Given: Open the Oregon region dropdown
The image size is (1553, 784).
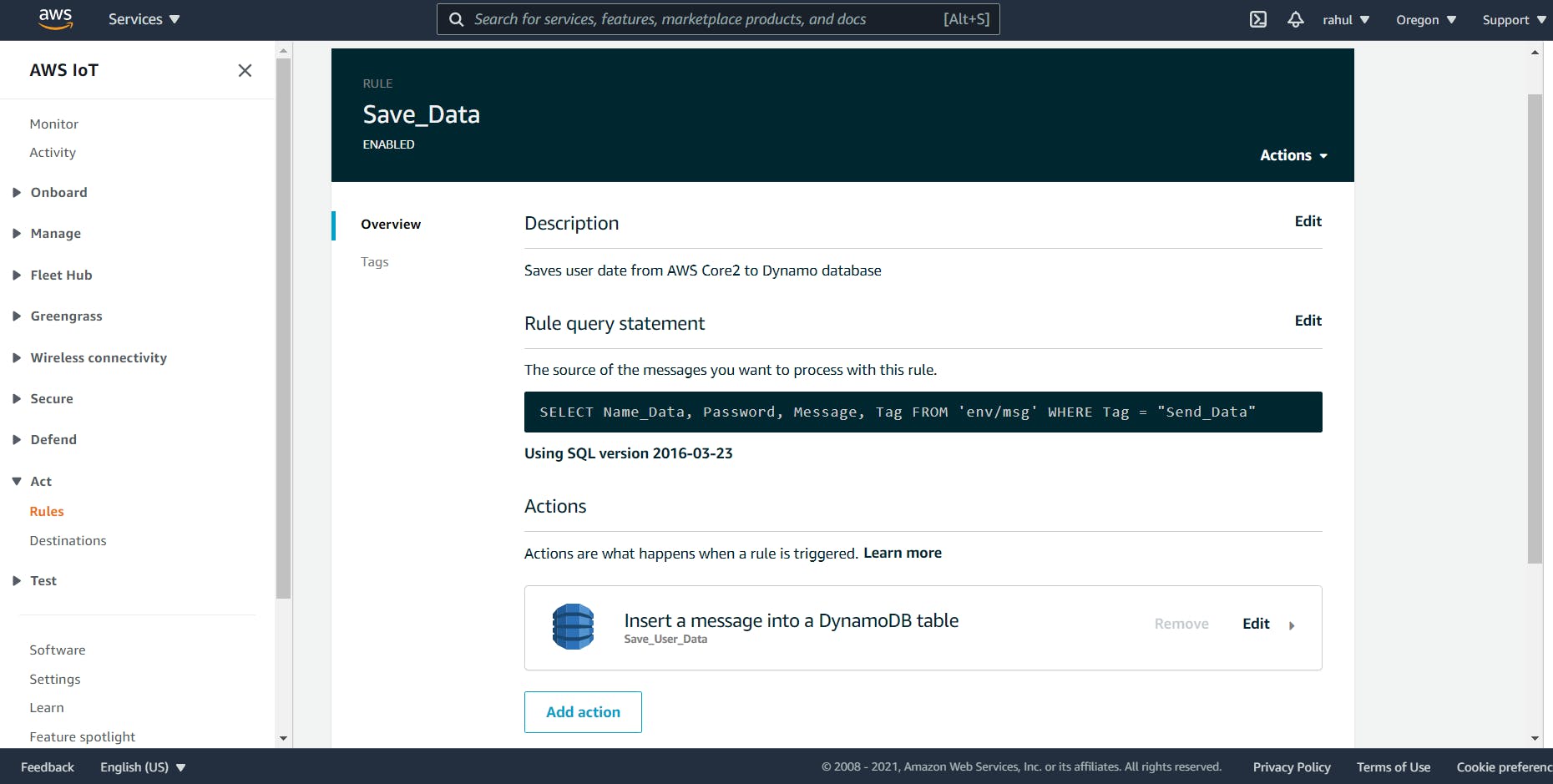Looking at the screenshot, I should pos(1426,19).
